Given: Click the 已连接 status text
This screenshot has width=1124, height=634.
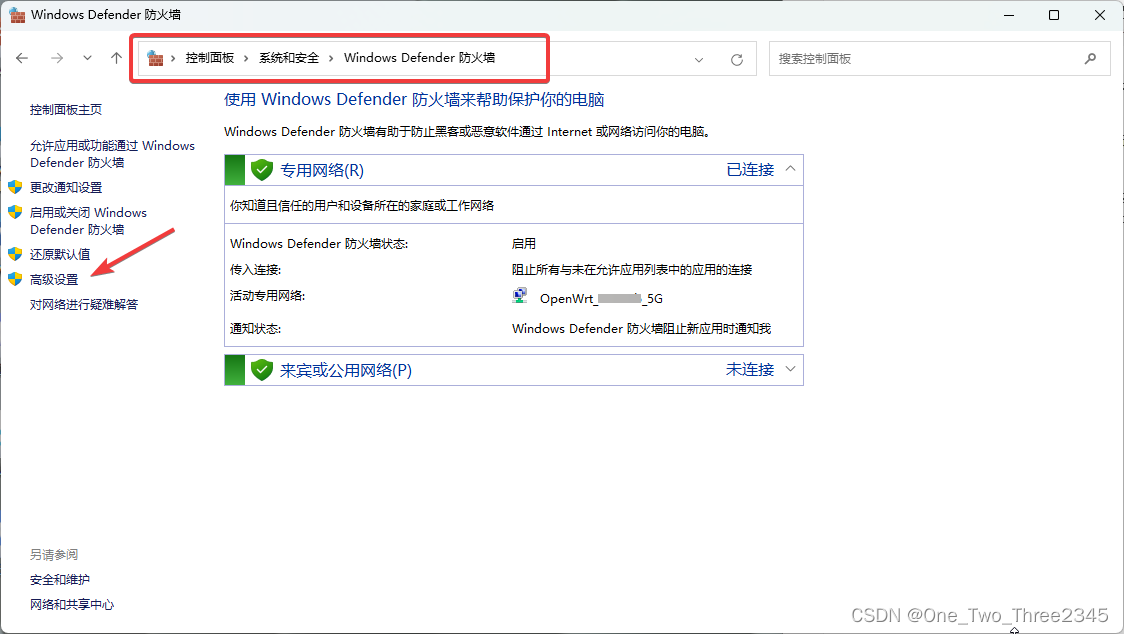Looking at the screenshot, I should click(751, 170).
